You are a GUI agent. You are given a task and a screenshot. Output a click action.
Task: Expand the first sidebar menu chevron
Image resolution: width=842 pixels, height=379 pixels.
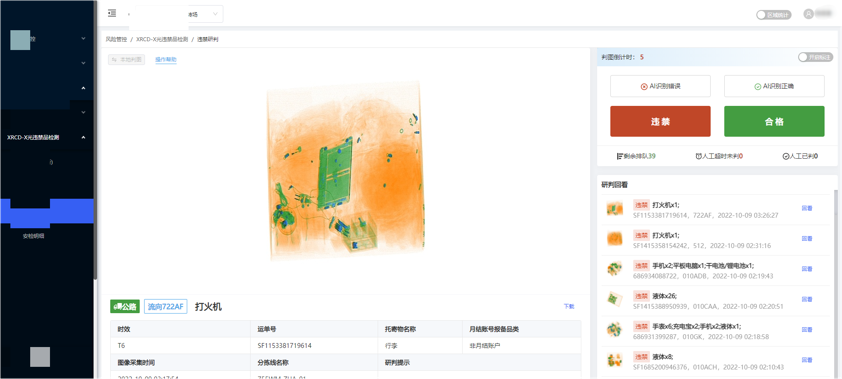pyautogui.click(x=83, y=39)
